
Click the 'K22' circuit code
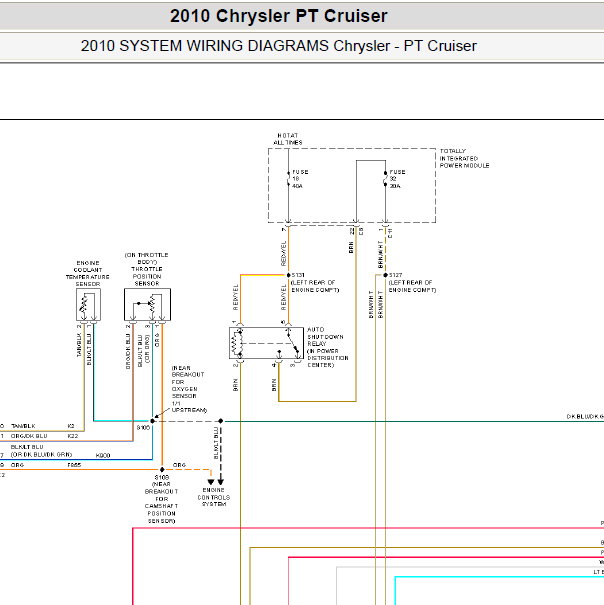click(73, 436)
